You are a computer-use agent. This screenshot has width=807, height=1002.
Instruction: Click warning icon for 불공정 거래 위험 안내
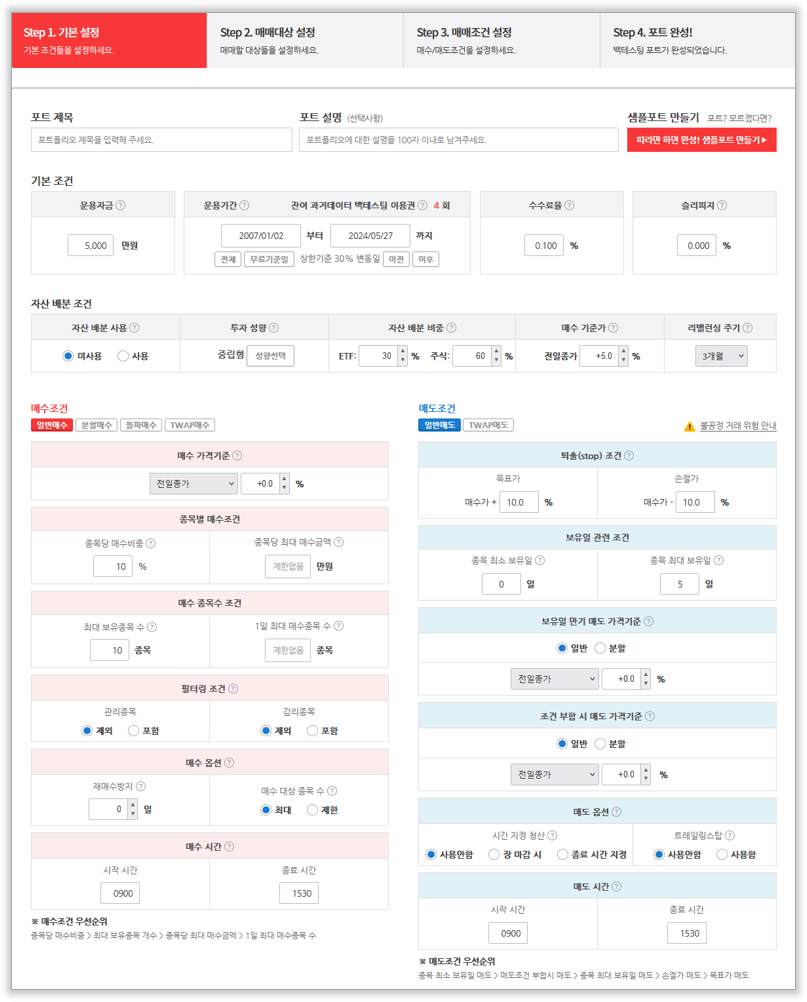[689, 426]
